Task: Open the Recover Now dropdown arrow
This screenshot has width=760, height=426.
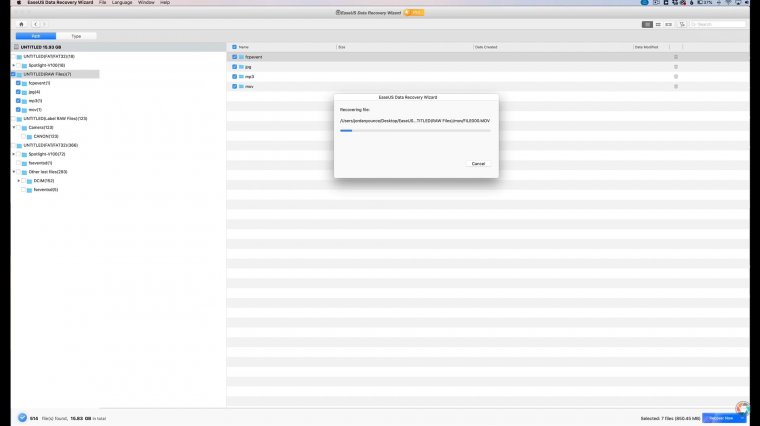Action: coord(742,418)
